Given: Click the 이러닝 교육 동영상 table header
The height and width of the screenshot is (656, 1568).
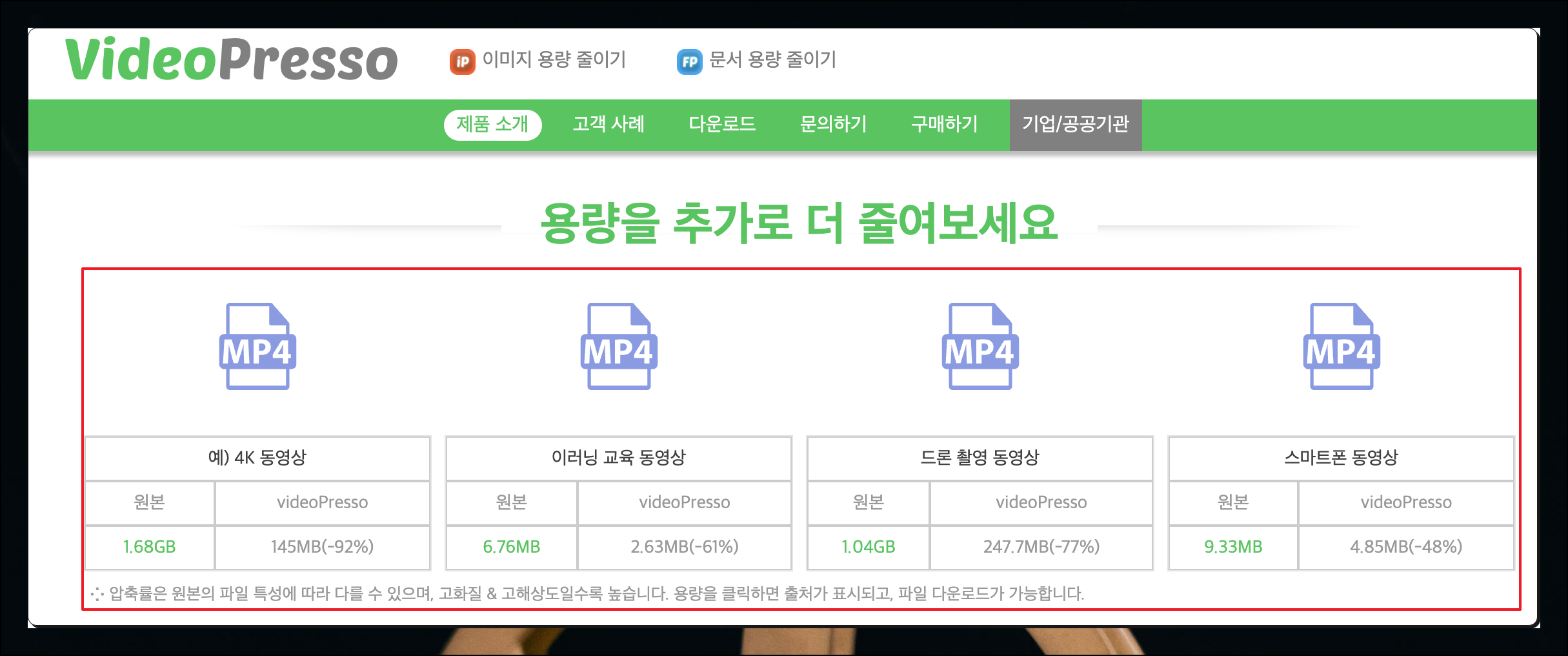Looking at the screenshot, I should 619,458.
